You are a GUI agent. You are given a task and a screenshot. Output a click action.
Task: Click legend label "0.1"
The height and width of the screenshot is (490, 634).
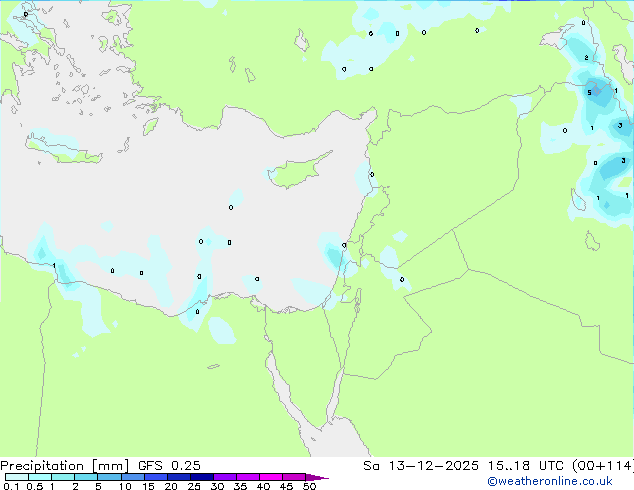[x=11, y=486]
